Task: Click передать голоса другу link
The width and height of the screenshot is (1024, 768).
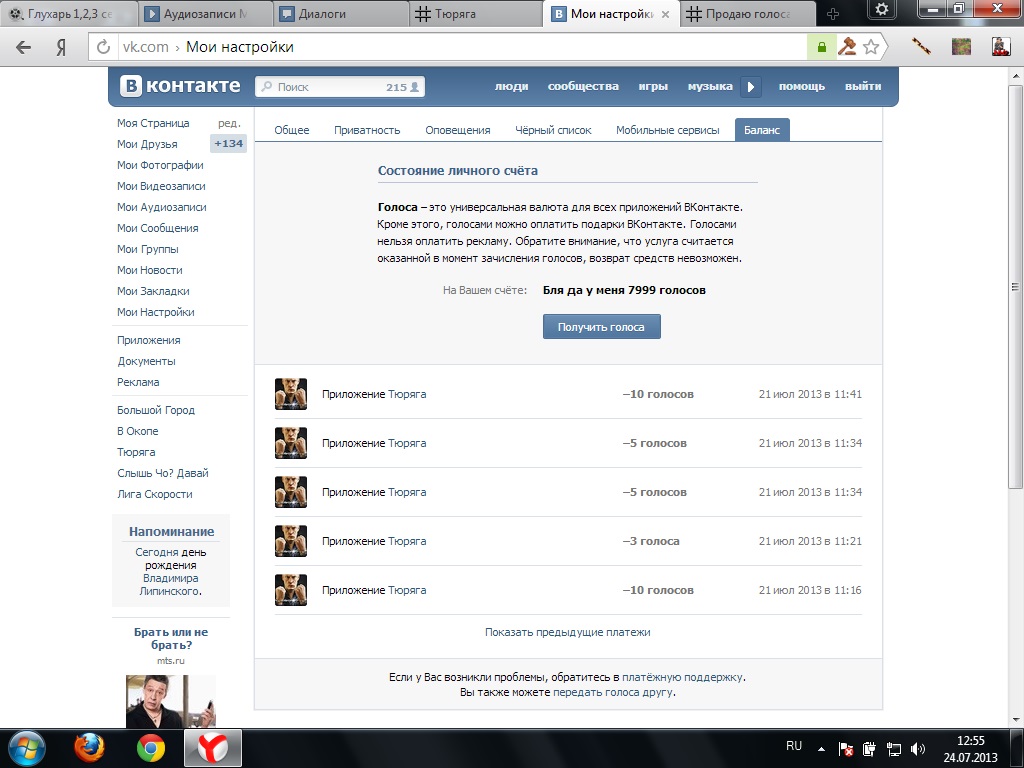Action: [613, 692]
